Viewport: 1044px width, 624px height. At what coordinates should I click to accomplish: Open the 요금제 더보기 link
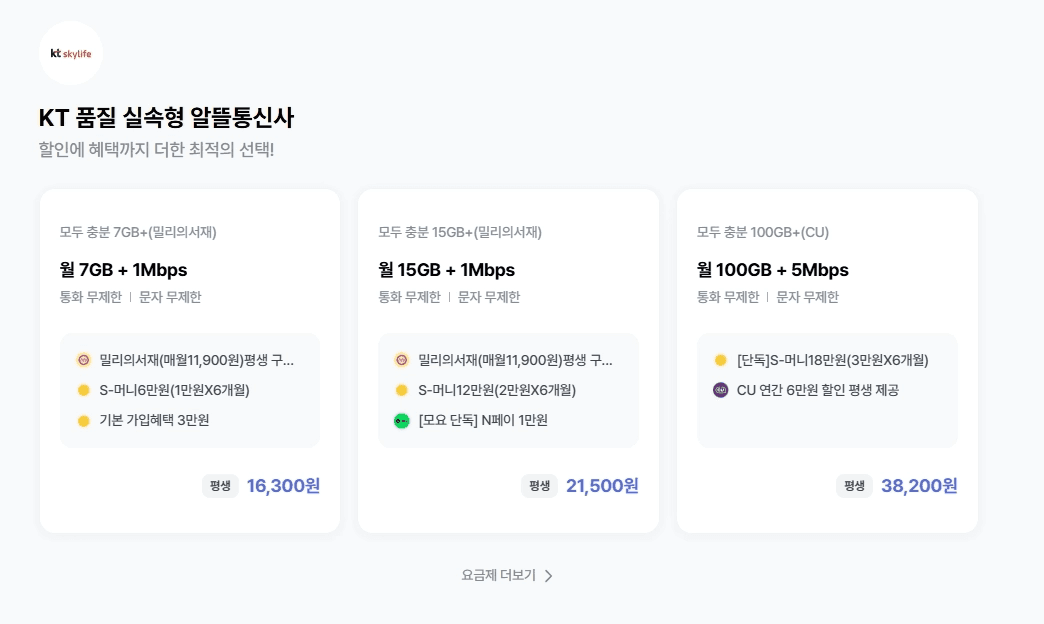coord(500,575)
